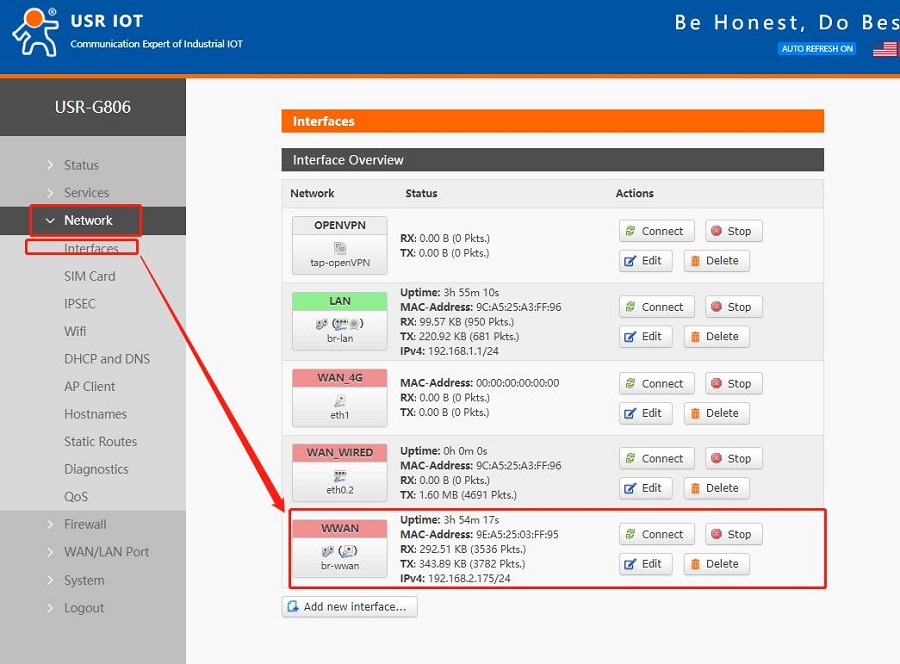
Task: Click the WAN_WIRED network name label
Action: pos(340,453)
